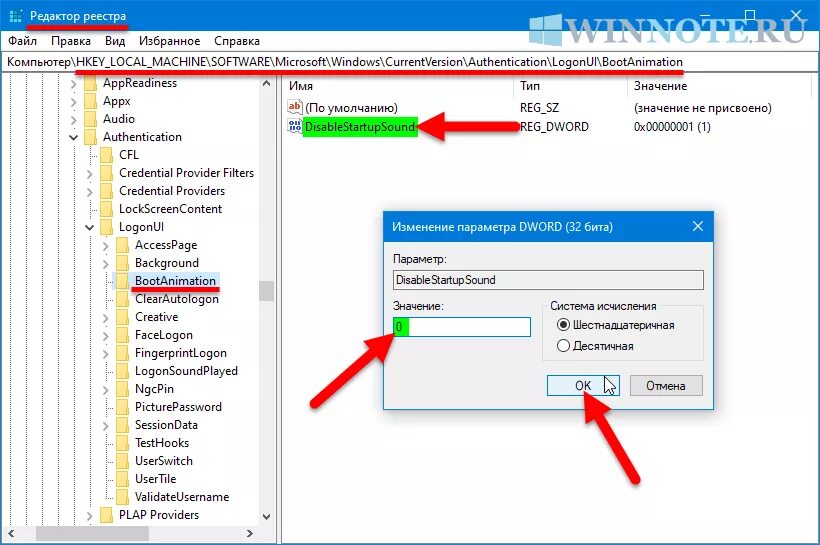Open the Файл menu
This screenshot has height=545, width=820.
22,41
